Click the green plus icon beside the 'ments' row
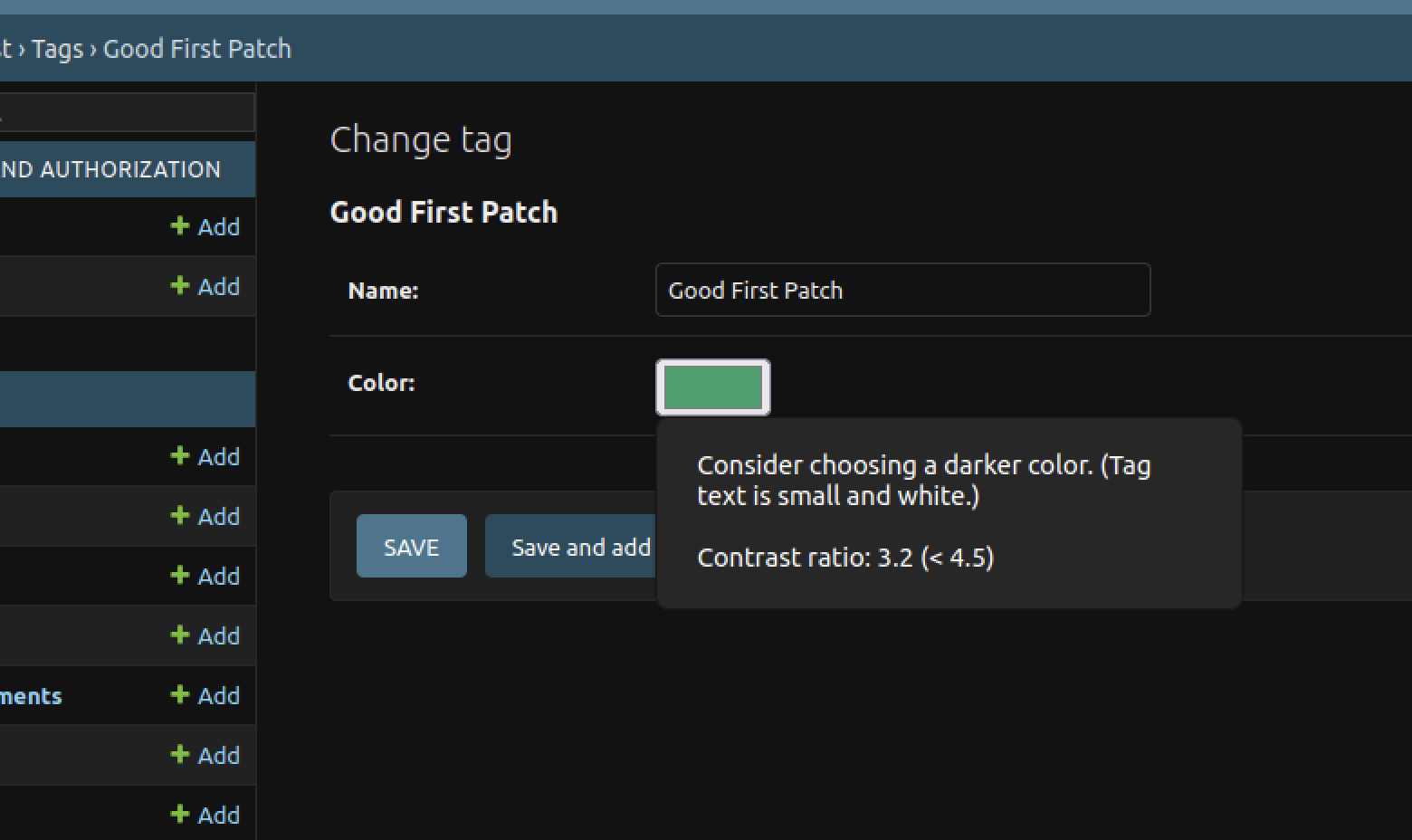Screen dimensions: 1412x840 point(179,695)
